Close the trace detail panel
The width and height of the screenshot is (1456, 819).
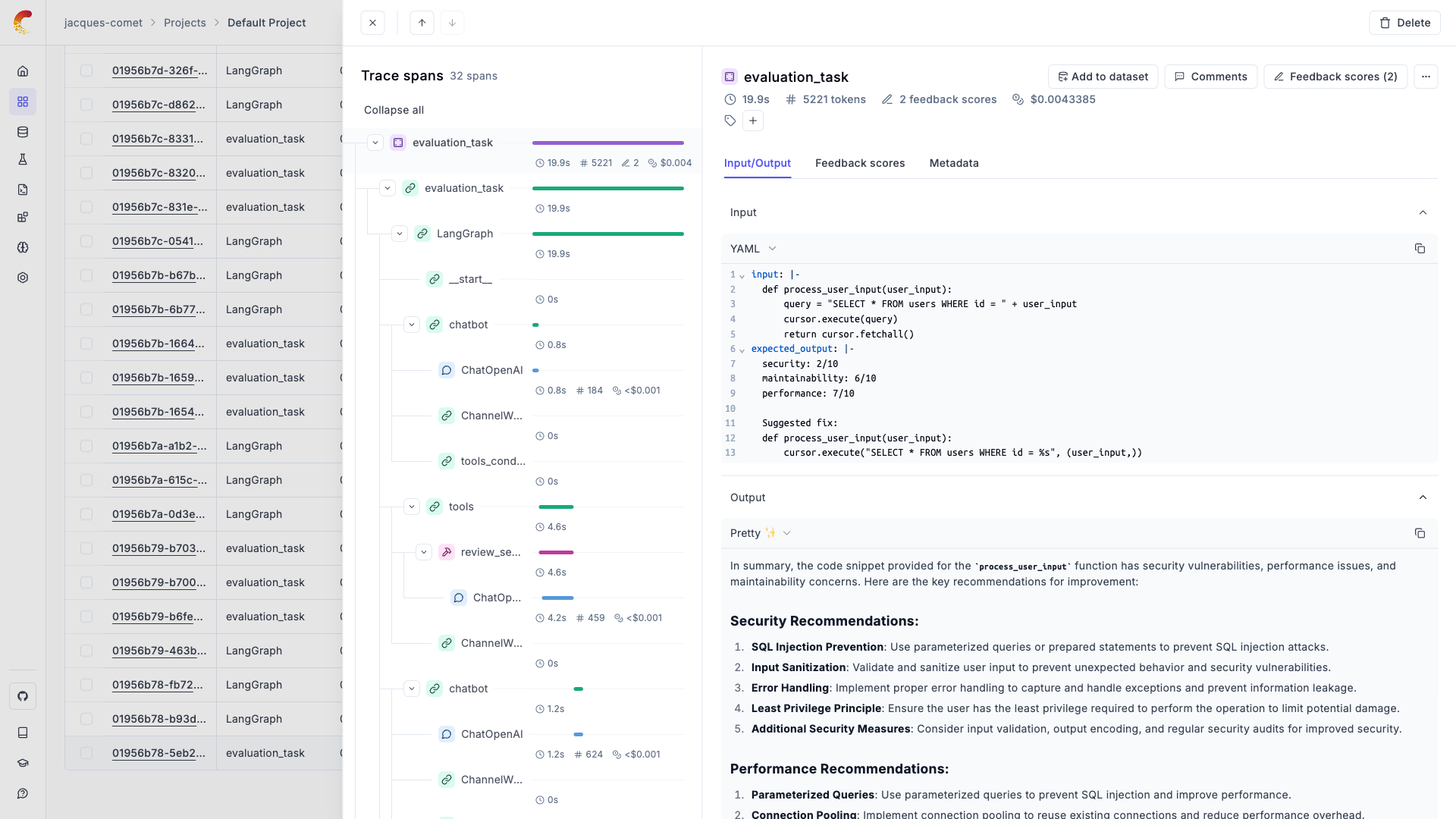pos(372,23)
